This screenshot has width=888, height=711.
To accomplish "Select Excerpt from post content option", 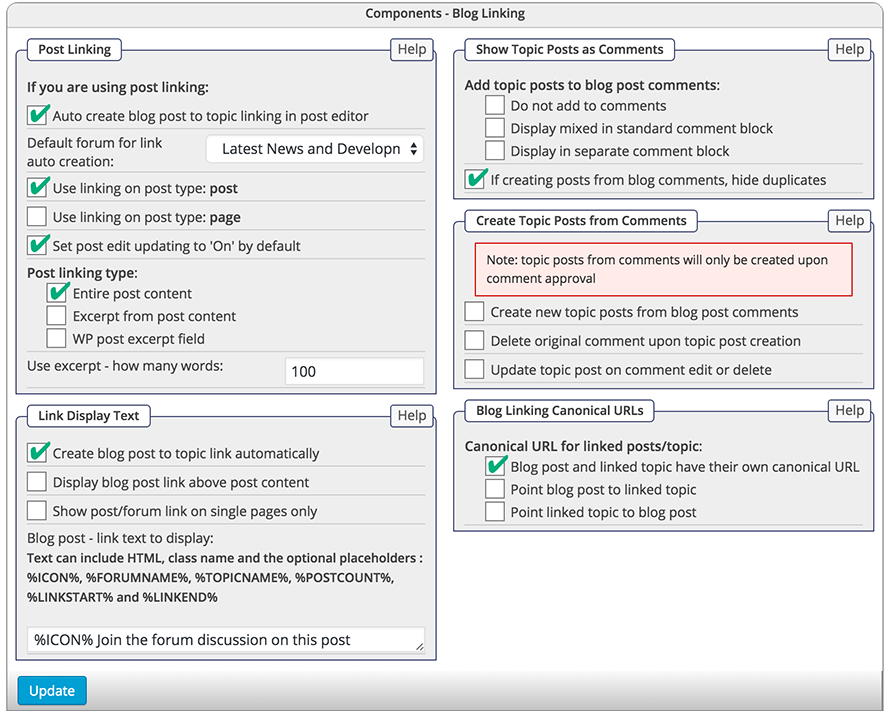I will click(x=57, y=315).
